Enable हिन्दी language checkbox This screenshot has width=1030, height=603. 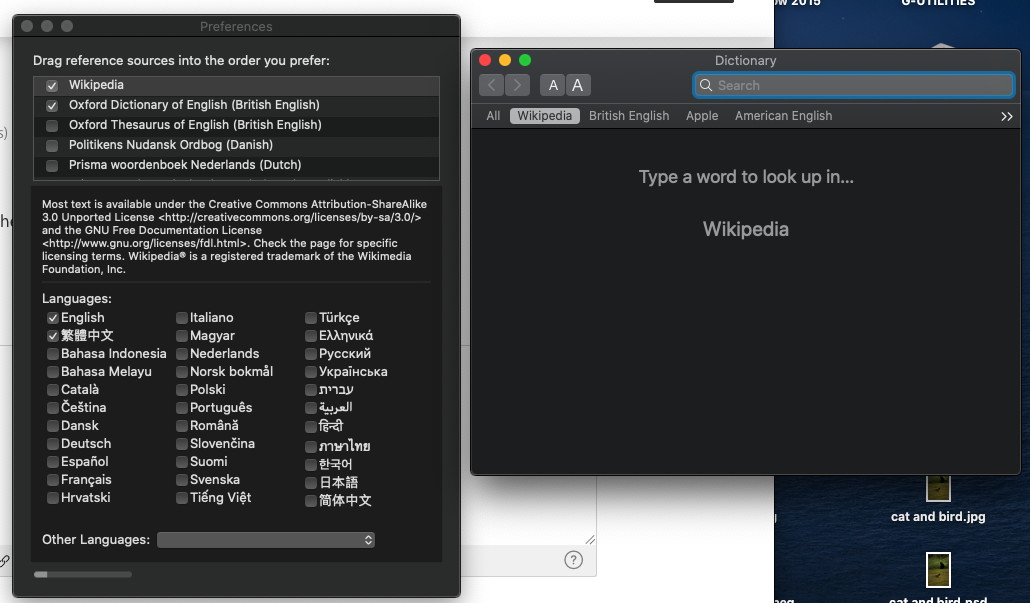[x=311, y=427]
